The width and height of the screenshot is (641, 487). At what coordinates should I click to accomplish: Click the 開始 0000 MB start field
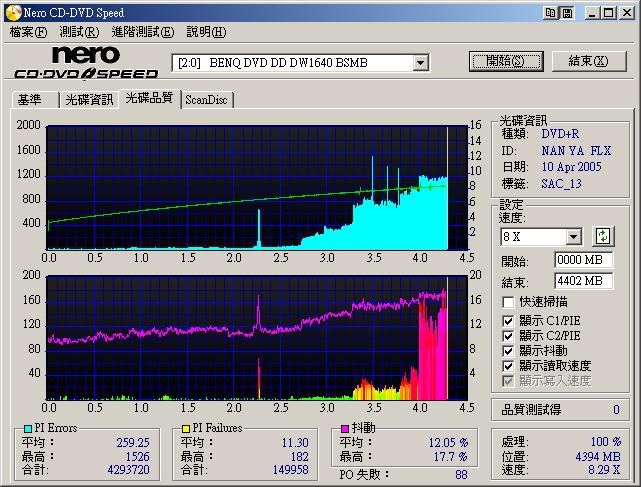point(583,260)
